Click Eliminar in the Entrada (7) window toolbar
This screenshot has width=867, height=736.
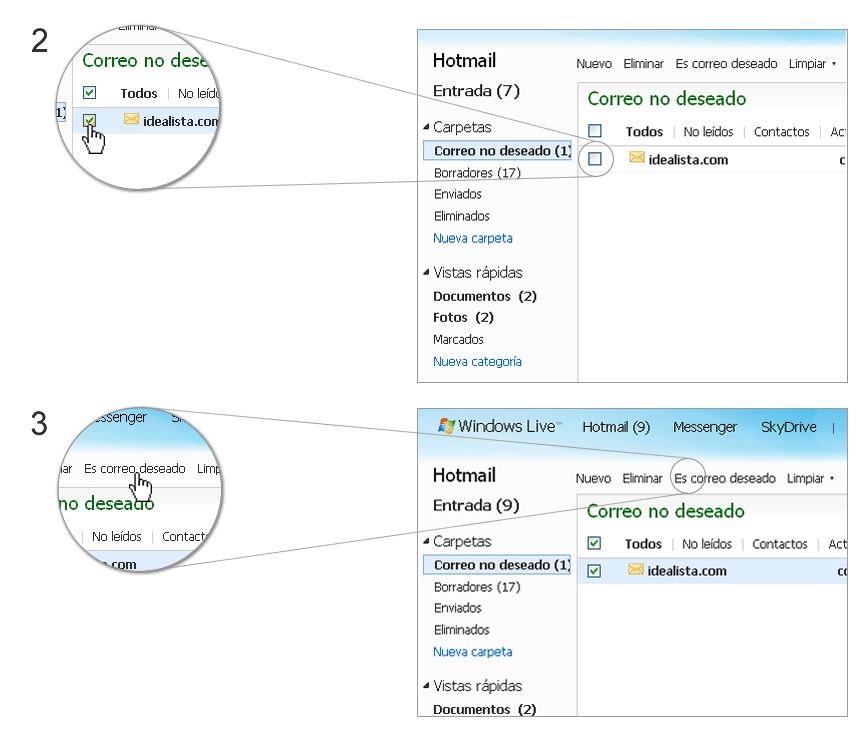[x=643, y=64]
